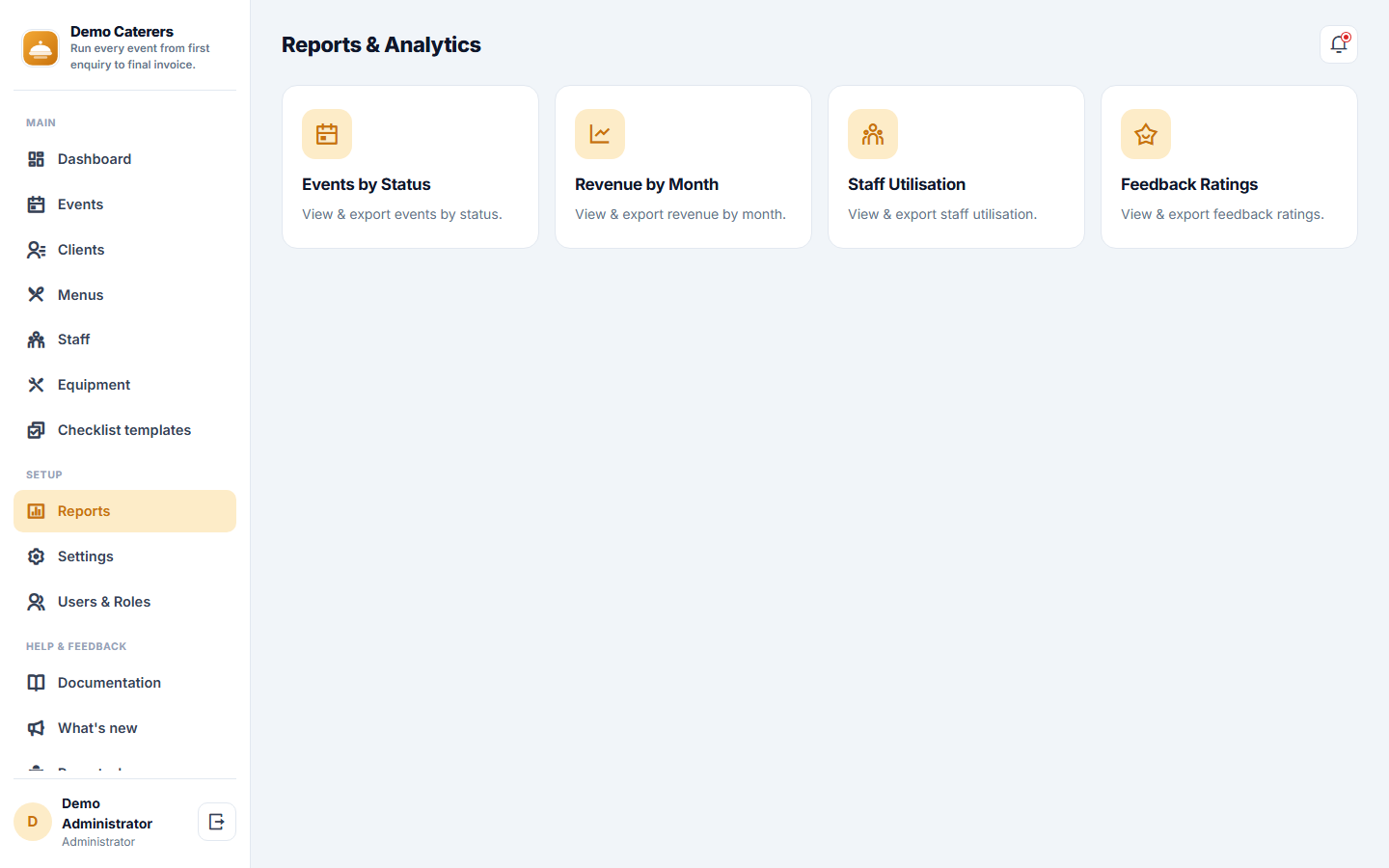Click the Dashboard grid icon in sidebar
The image size is (1389, 868).
(x=36, y=159)
